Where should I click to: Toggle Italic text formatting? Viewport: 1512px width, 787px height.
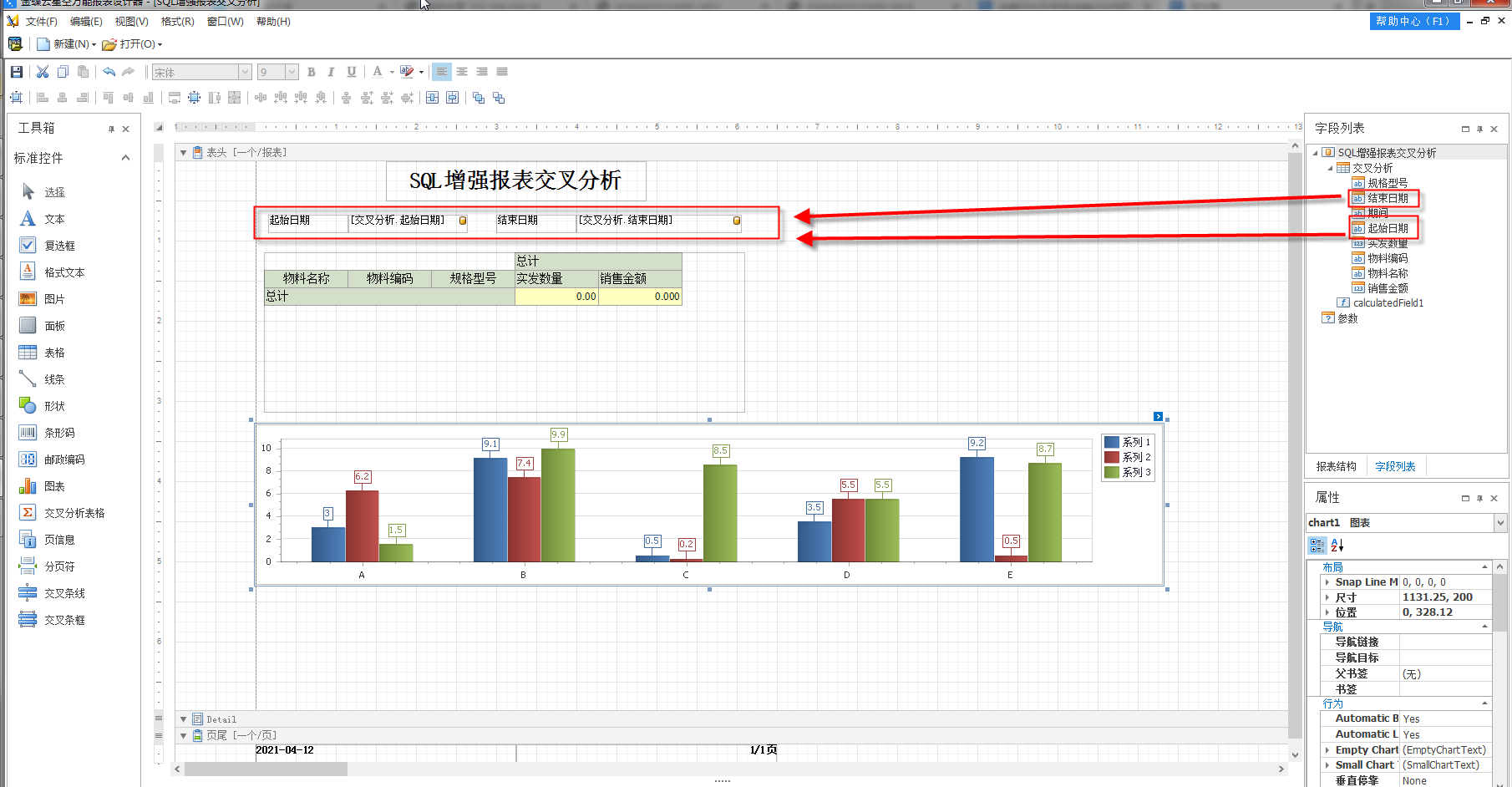331,72
